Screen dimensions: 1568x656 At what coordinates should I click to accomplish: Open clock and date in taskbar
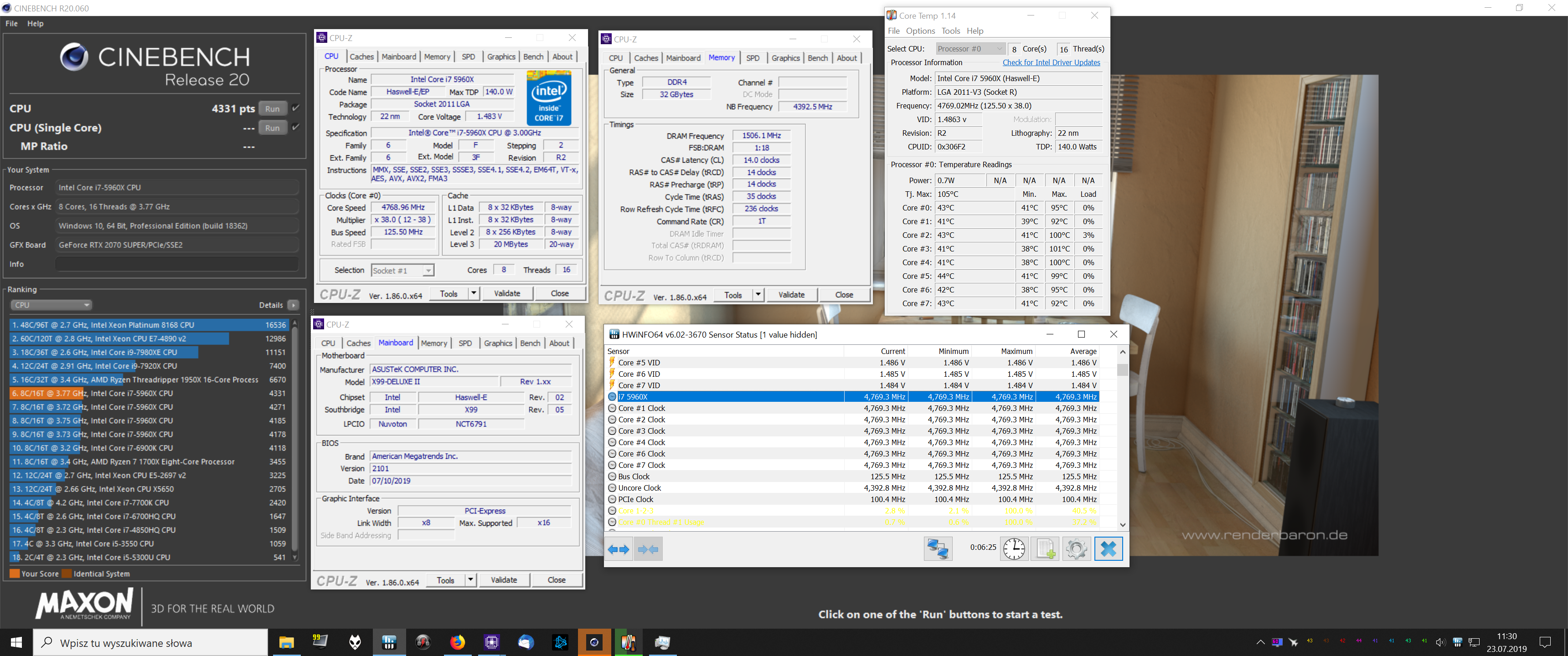tap(1506, 642)
